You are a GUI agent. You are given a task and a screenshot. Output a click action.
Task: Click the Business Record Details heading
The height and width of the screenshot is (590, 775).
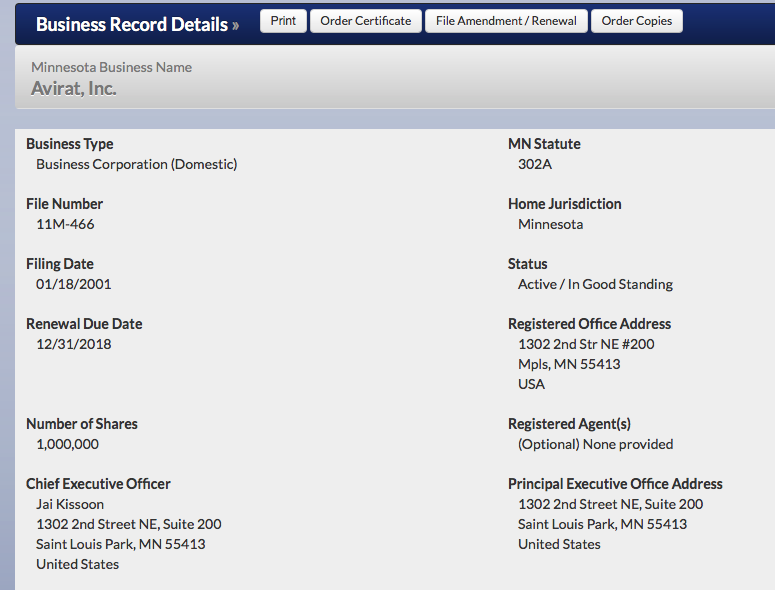[131, 24]
